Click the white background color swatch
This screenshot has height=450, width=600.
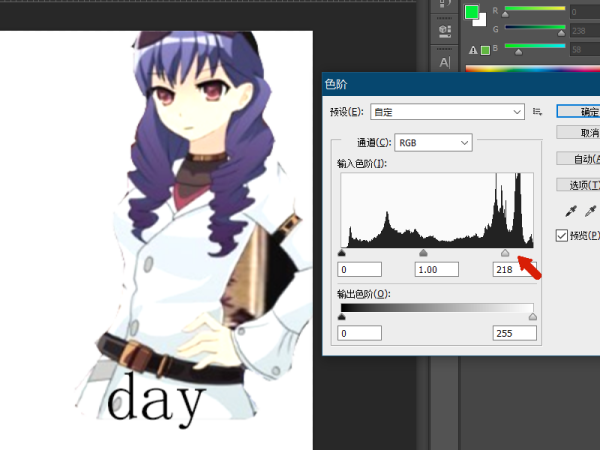pos(481,20)
